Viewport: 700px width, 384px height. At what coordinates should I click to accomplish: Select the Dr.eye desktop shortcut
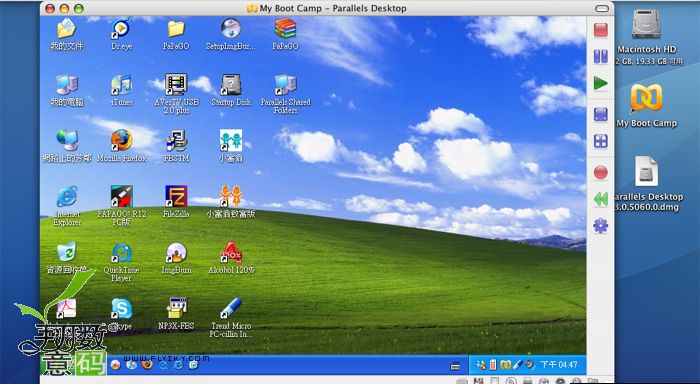pyautogui.click(x=121, y=34)
